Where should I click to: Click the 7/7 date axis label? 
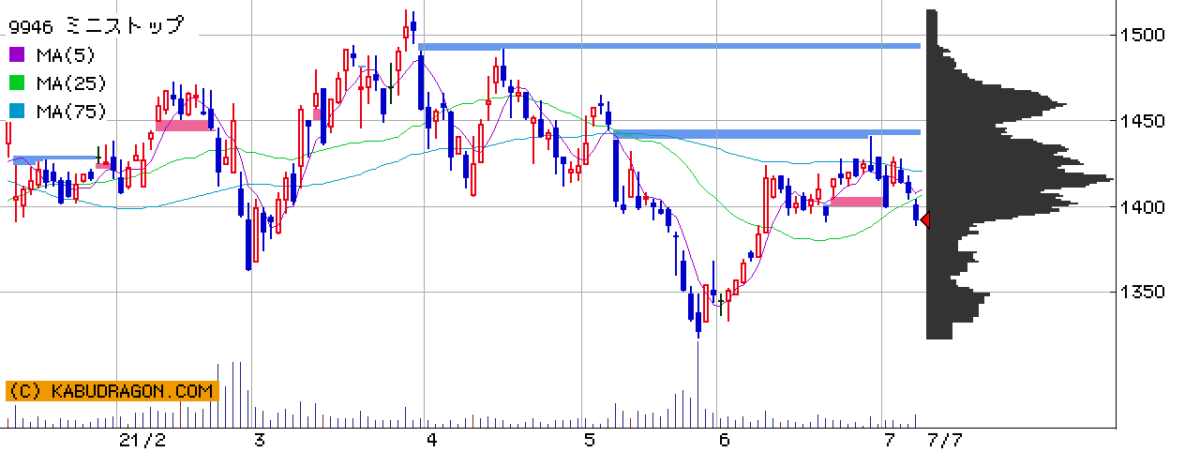pos(945,440)
